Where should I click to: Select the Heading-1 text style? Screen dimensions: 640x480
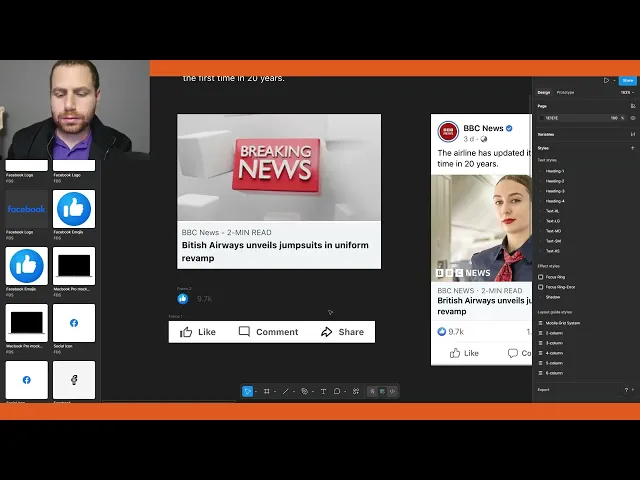click(x=555, y=171)
